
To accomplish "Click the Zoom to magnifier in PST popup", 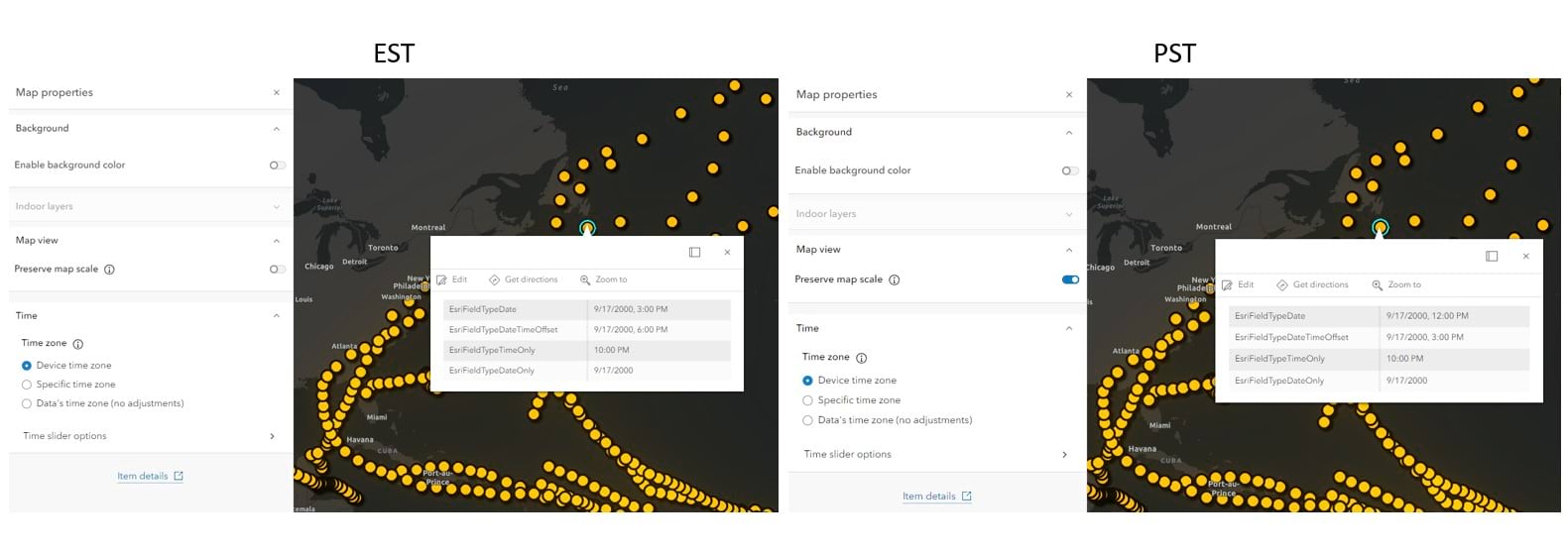I will pyautogui.click(x=1377, y=285).
